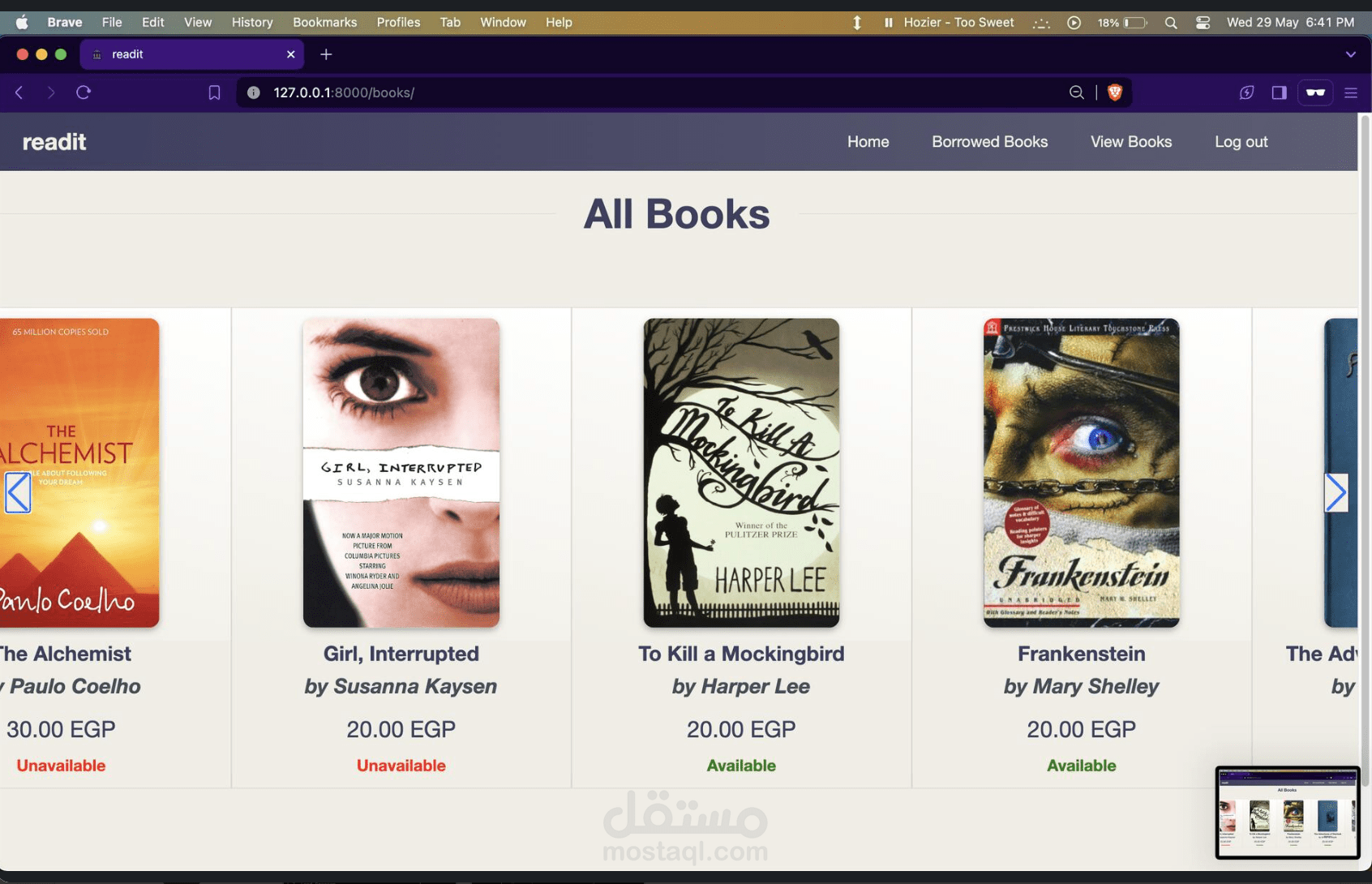Click author text by Susanna Kaysen
This screenshot has height=884, width=1372.
click(401, 686)
